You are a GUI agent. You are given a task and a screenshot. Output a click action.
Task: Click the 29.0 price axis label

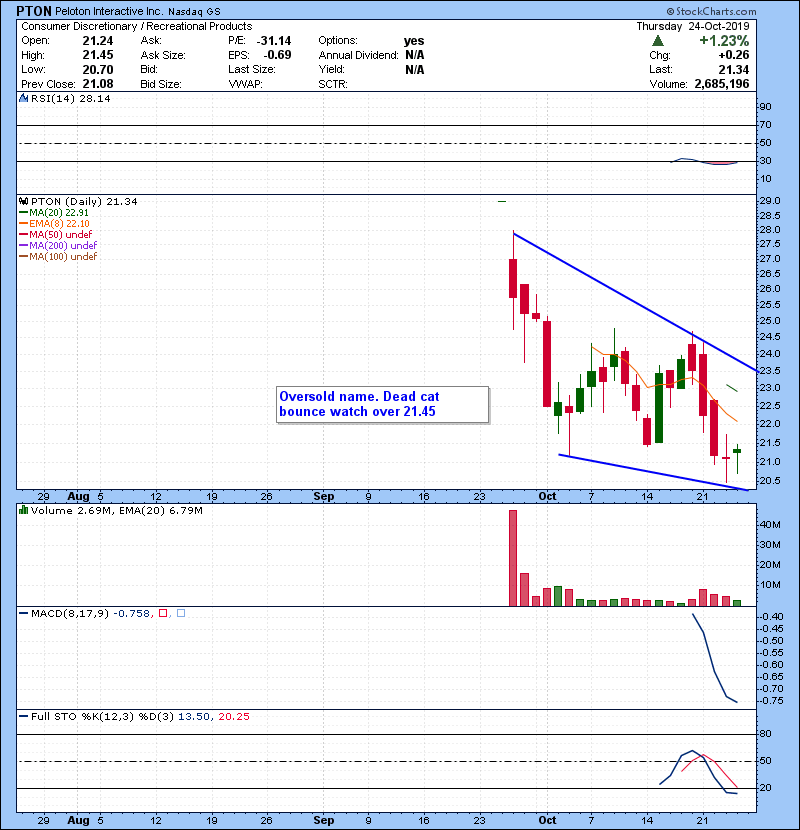(770, 201)
